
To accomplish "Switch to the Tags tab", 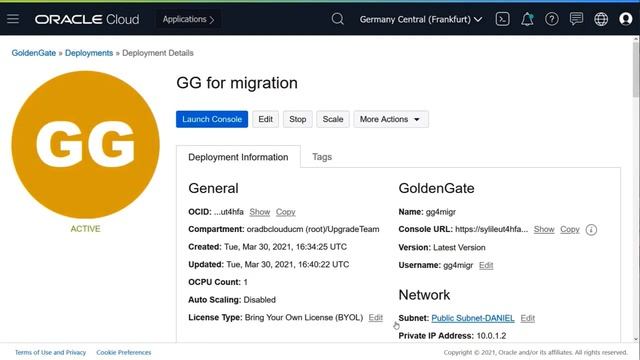I will pyautogui.click(x=322, y=157).
